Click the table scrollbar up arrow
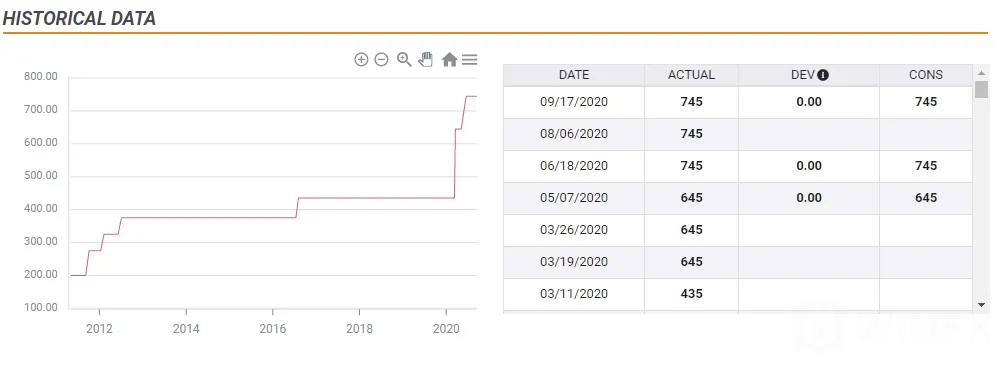 point(981,72)
